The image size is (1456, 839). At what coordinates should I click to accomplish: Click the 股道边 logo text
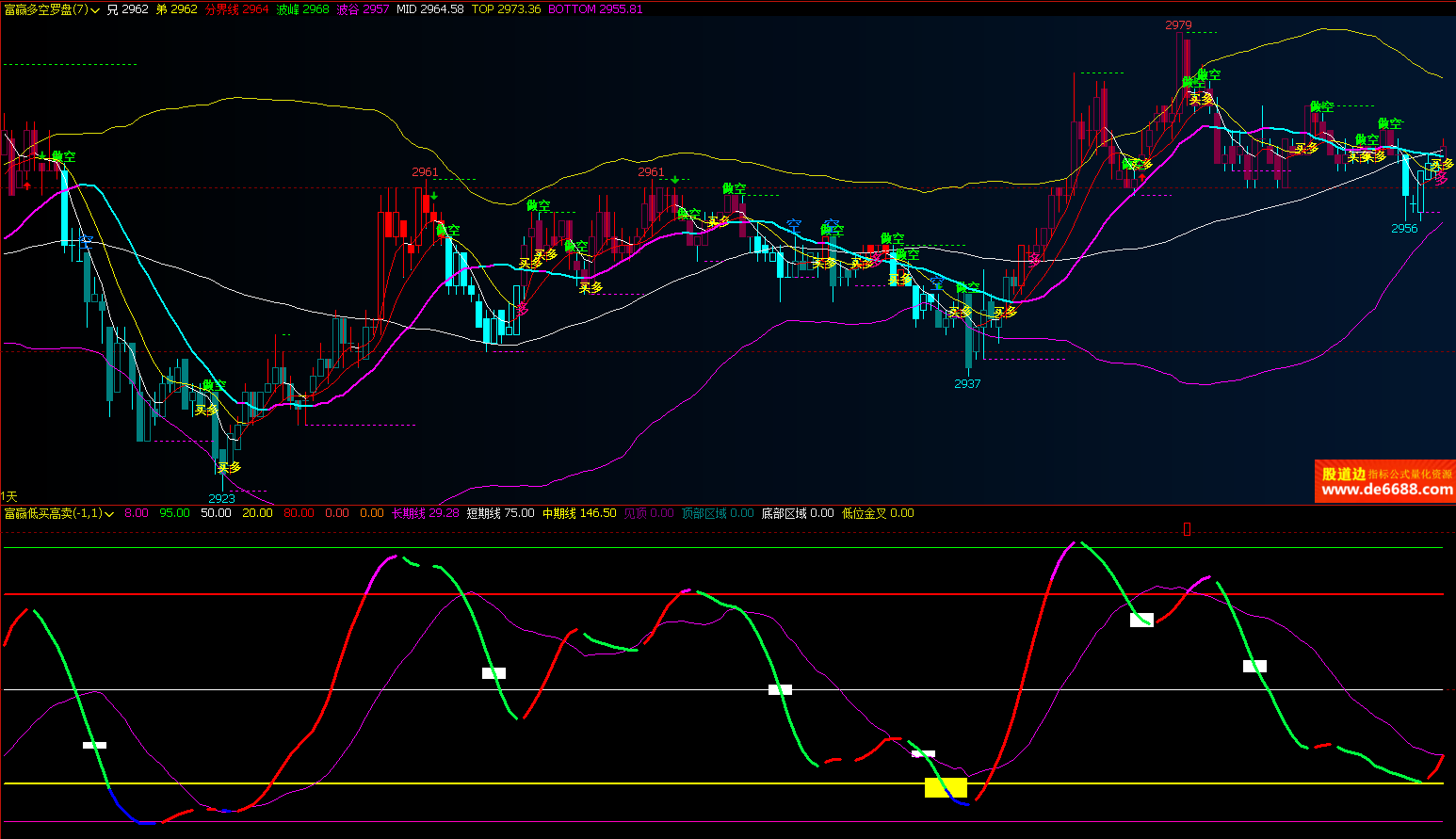click(1343, 474)
